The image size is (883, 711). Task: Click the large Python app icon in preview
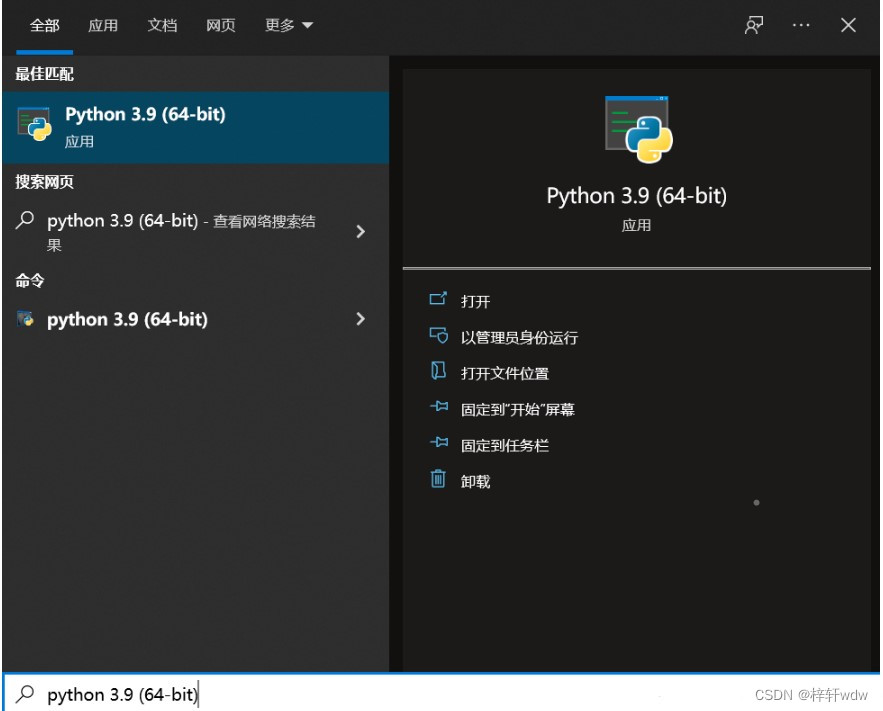pyautogui.click(x=639, y=129)
